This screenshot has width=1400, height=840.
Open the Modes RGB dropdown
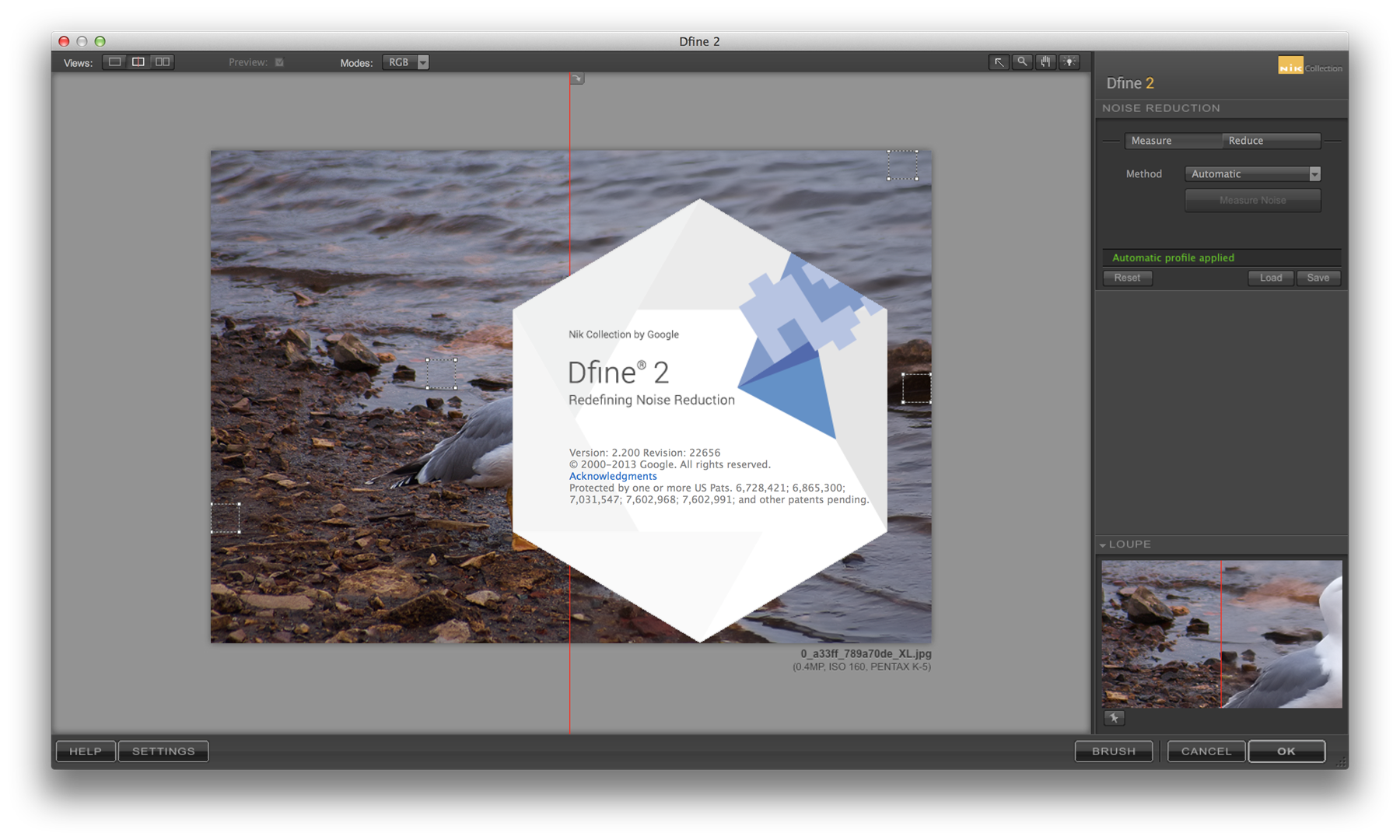tap(405, 62)
